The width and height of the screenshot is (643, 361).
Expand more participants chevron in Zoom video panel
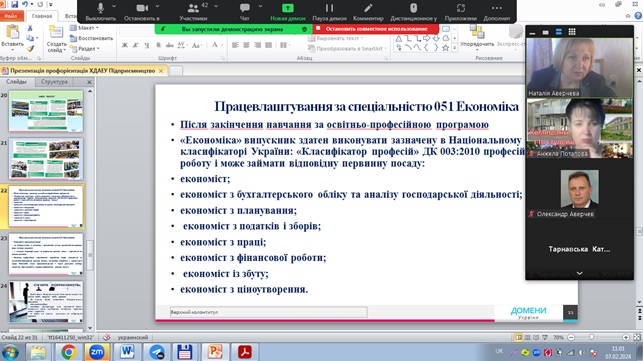(579, 273)
